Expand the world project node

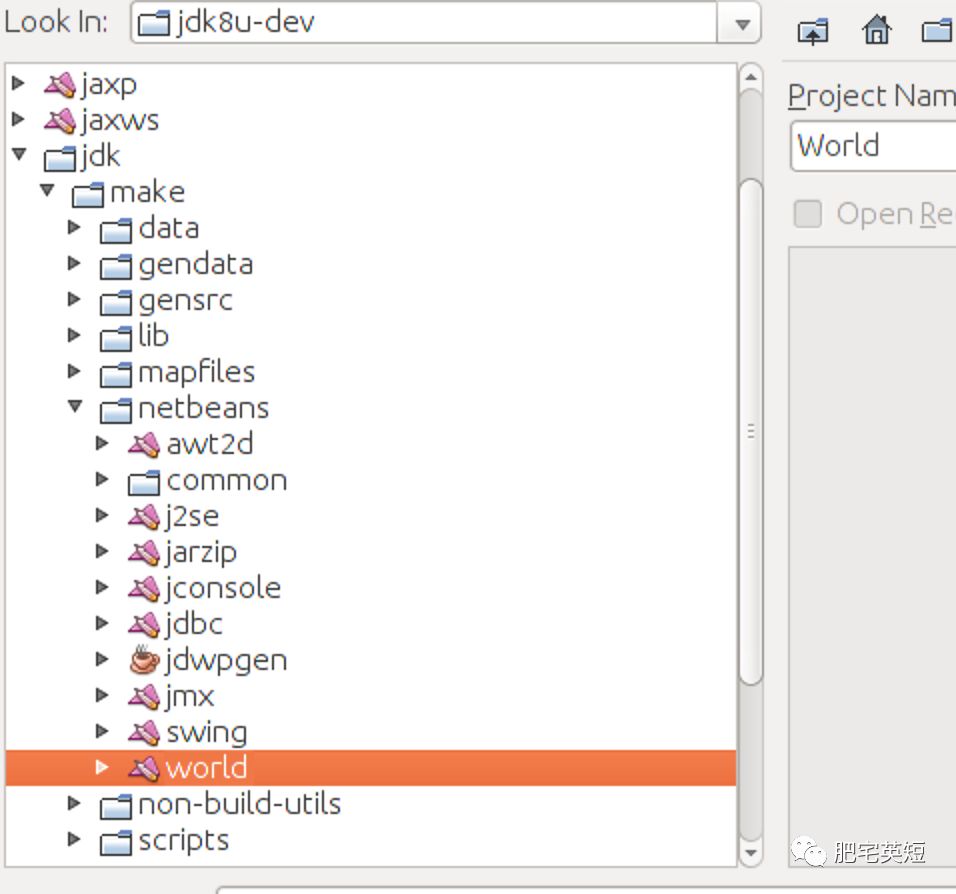102,767
